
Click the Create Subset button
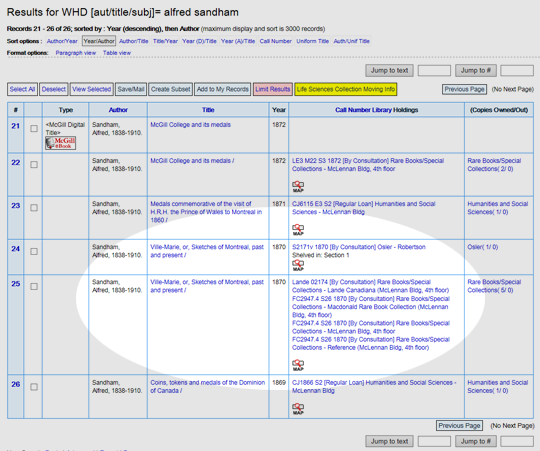click(170, 89)
